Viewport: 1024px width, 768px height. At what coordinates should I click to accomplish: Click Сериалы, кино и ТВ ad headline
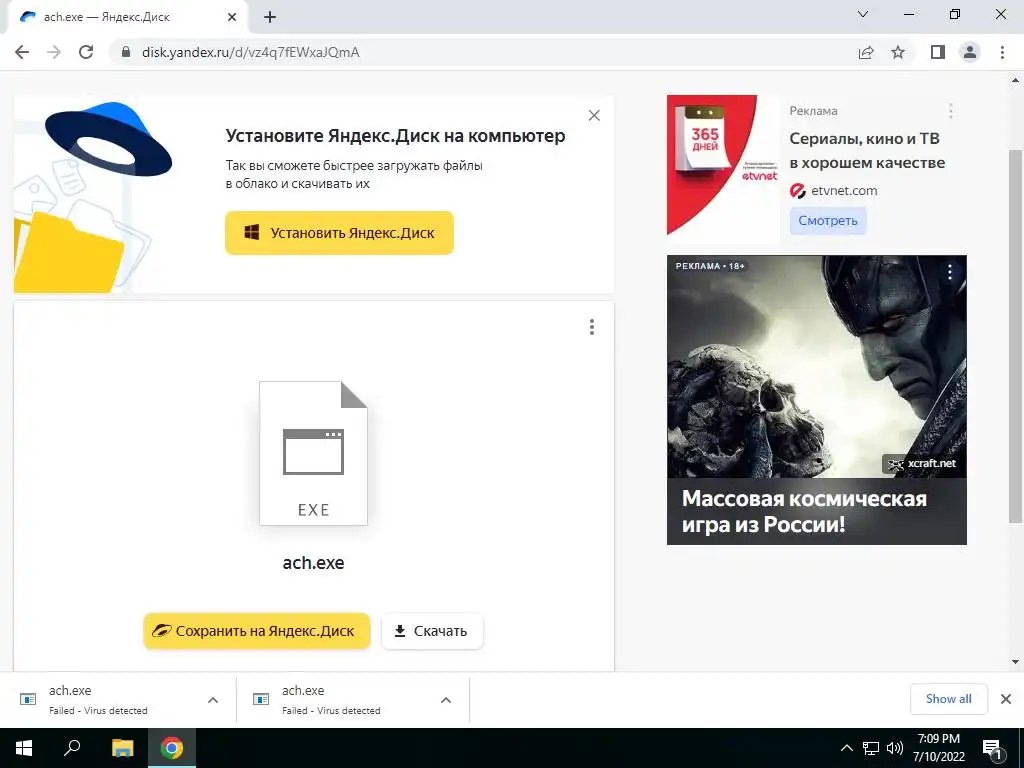(867, 150)
